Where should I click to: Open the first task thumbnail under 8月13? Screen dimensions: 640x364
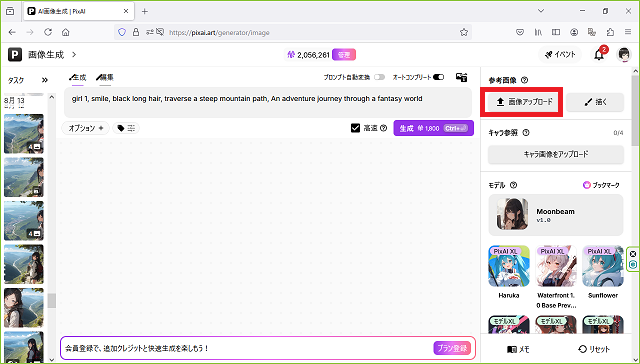24,134
